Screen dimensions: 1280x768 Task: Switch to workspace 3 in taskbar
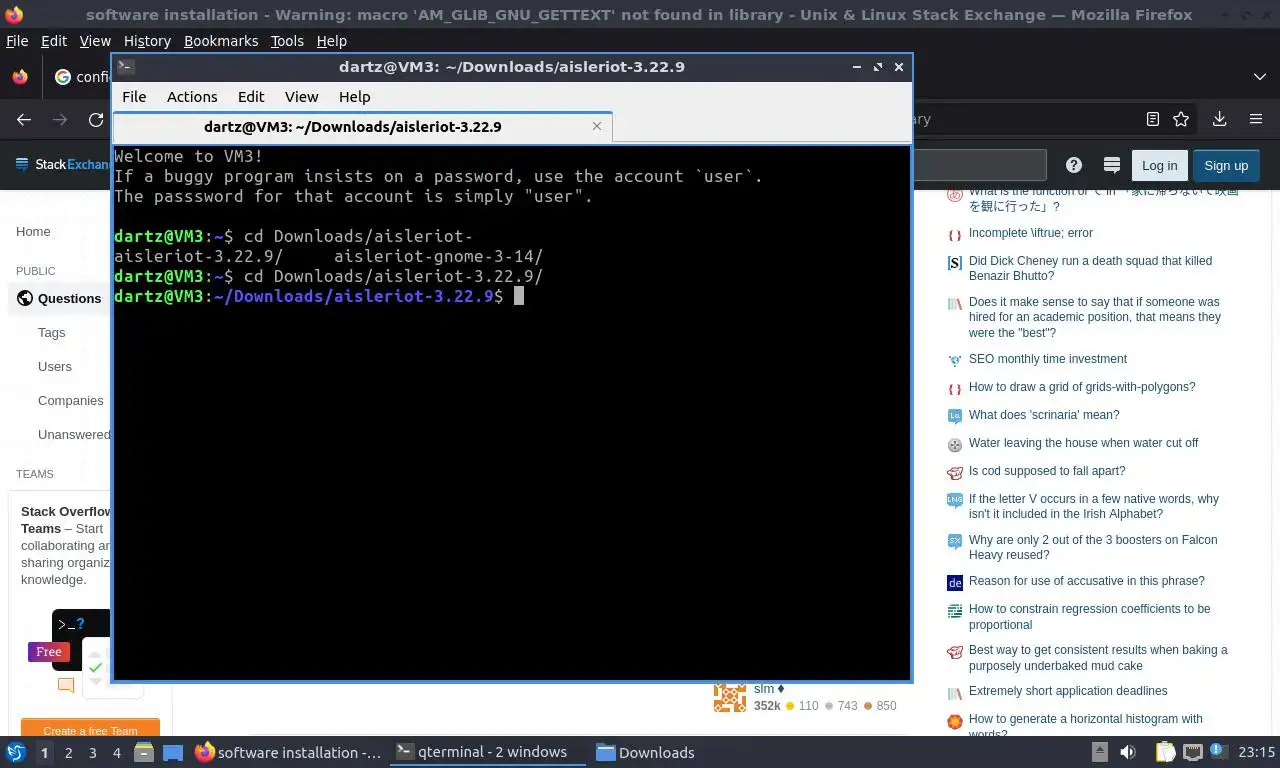pos(92,752)
